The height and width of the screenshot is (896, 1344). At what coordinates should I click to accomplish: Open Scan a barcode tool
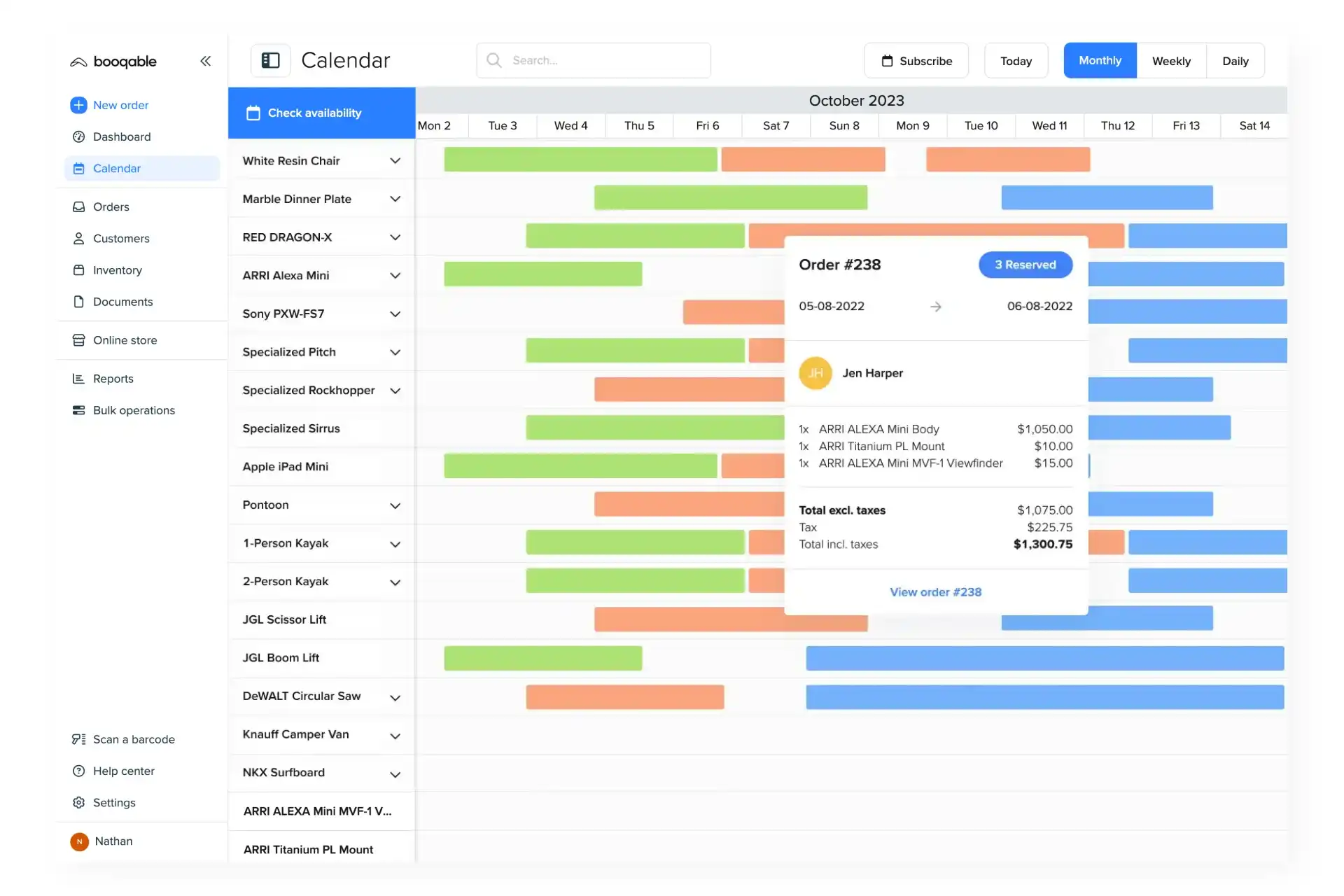[x=133, y=739]
